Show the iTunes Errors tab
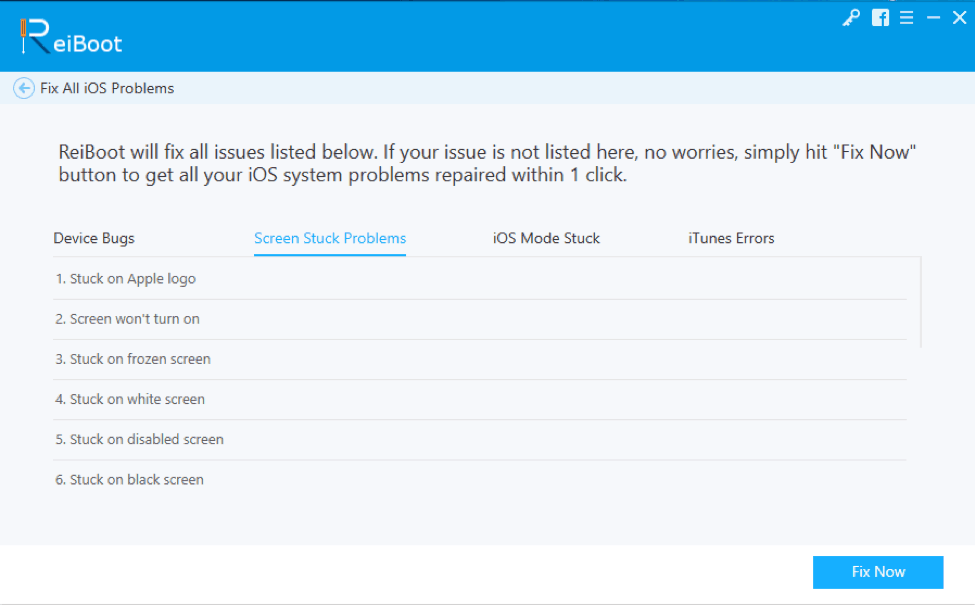The width and height of the screenshot is (975, 605). (731, 238)
